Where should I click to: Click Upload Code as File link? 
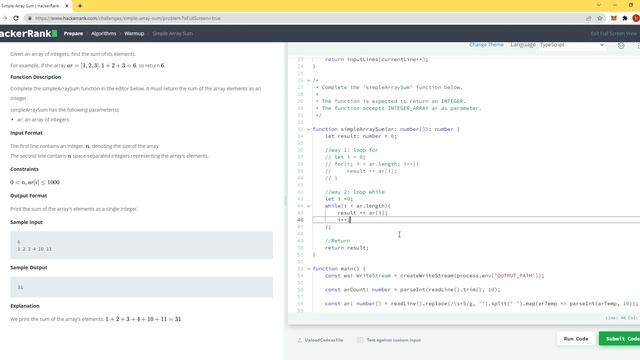(x=324, y=340)
